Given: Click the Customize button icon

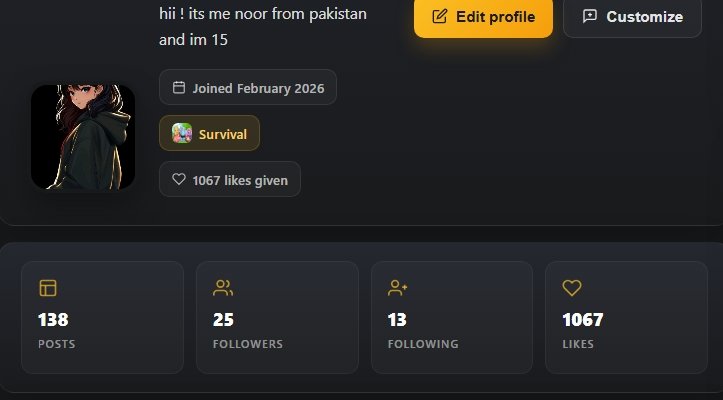Looking at the screenshot, I should 590,16.
